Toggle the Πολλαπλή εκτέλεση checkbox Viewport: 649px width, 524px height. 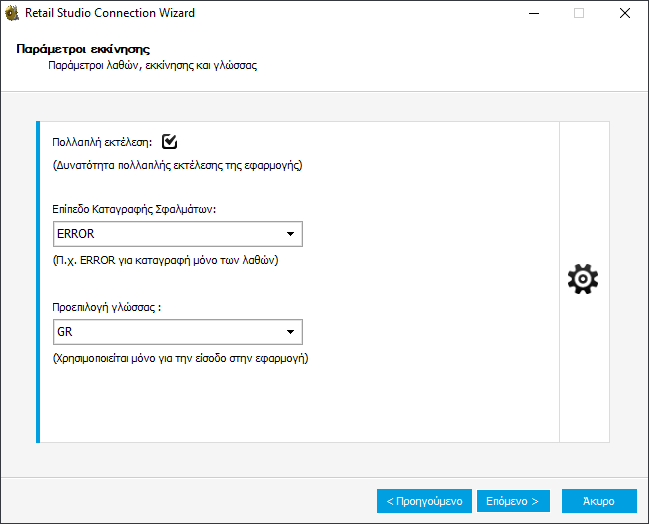(x=169, y=142)
